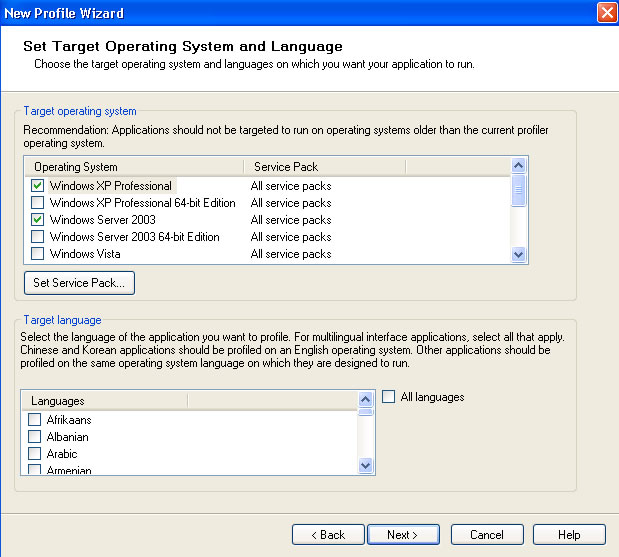This screenshot has height=557, width=619.
Task: Click the Languages column header
Action: (105, 401)
